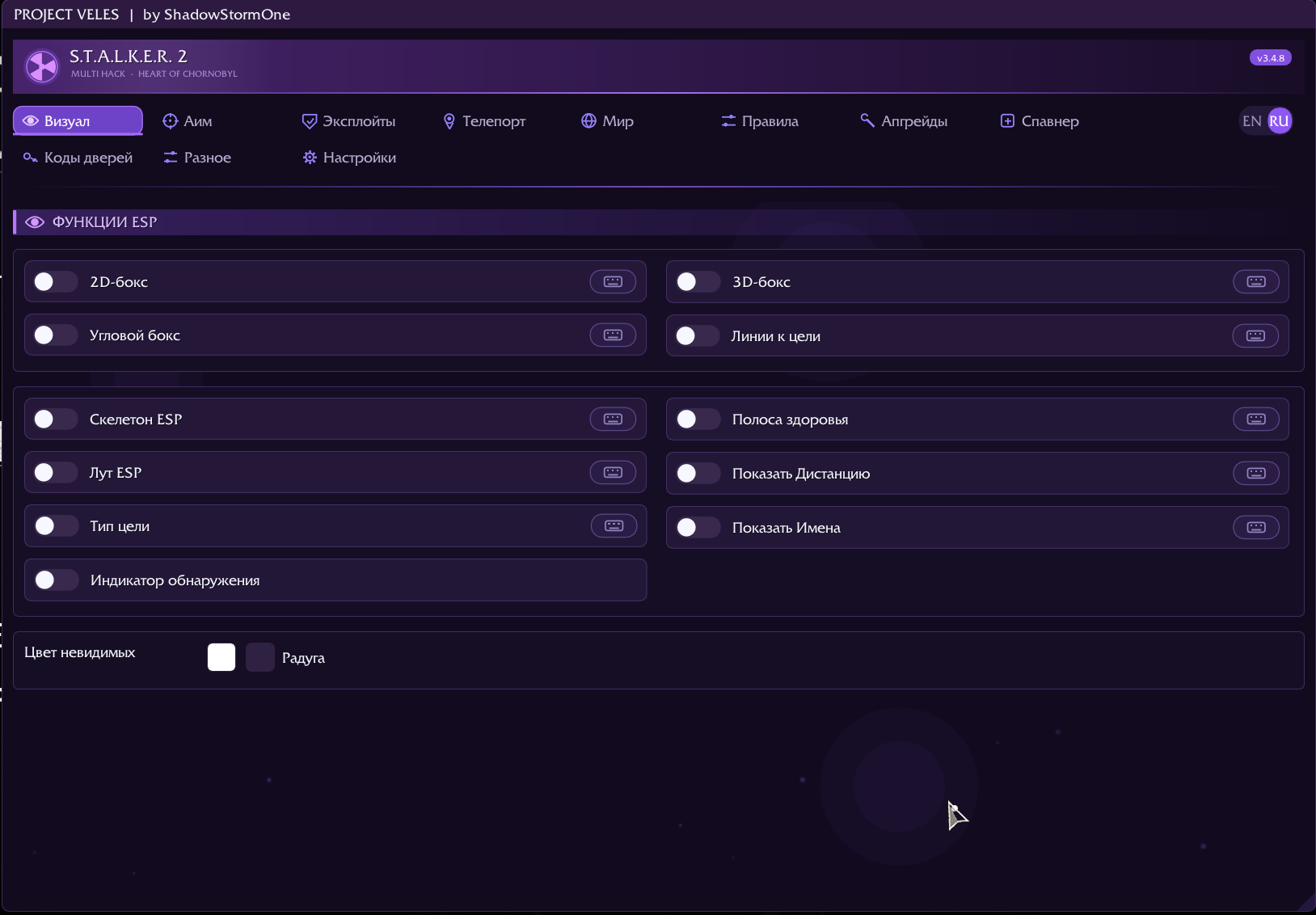Open the Коды дверей tab

(78, 157)
